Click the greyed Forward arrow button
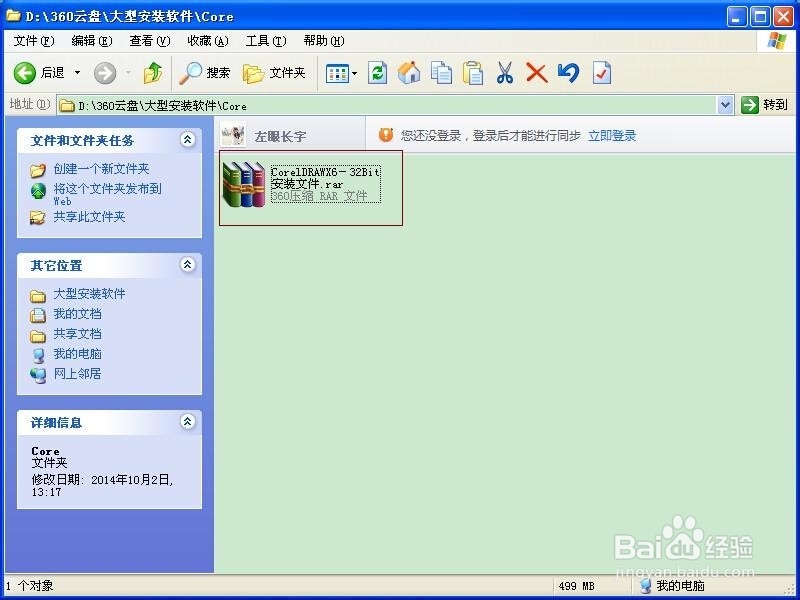Viewport: 800px width, 600px height. click(105, 73)
